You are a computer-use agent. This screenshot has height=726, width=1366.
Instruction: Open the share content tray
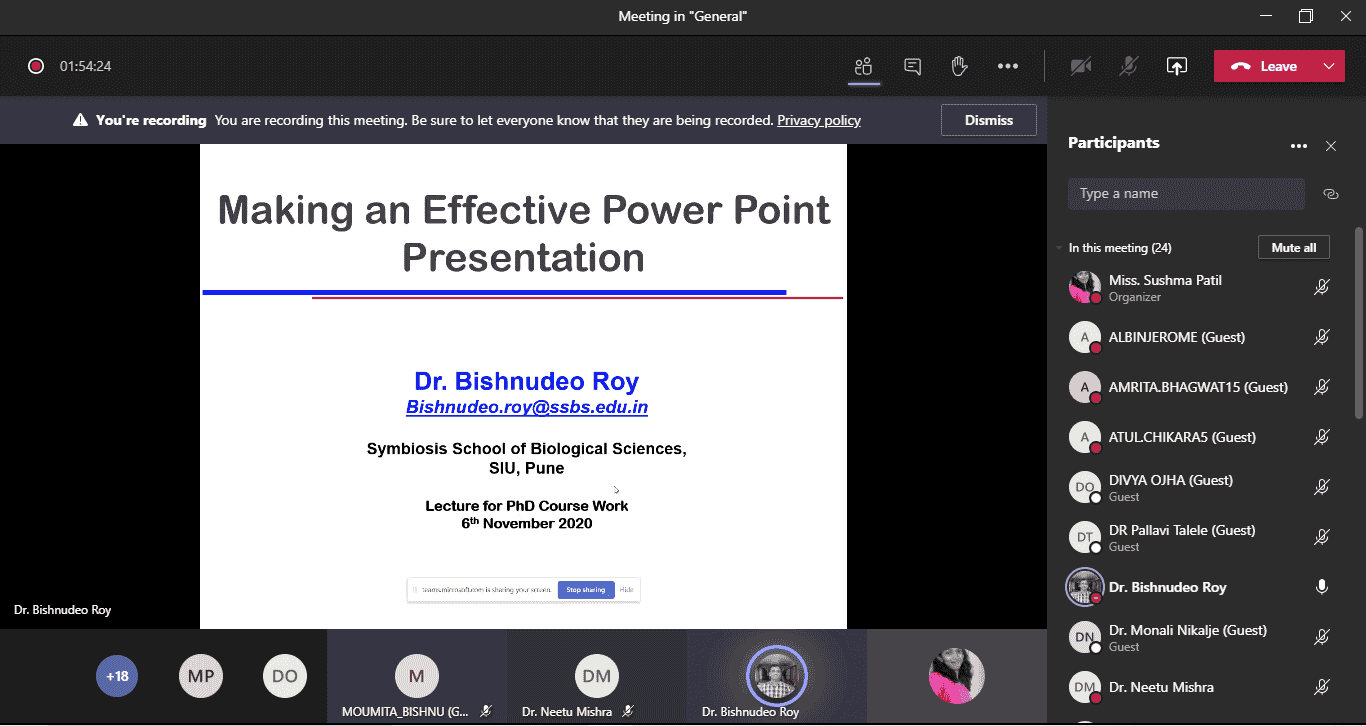tap(1177, 66)
